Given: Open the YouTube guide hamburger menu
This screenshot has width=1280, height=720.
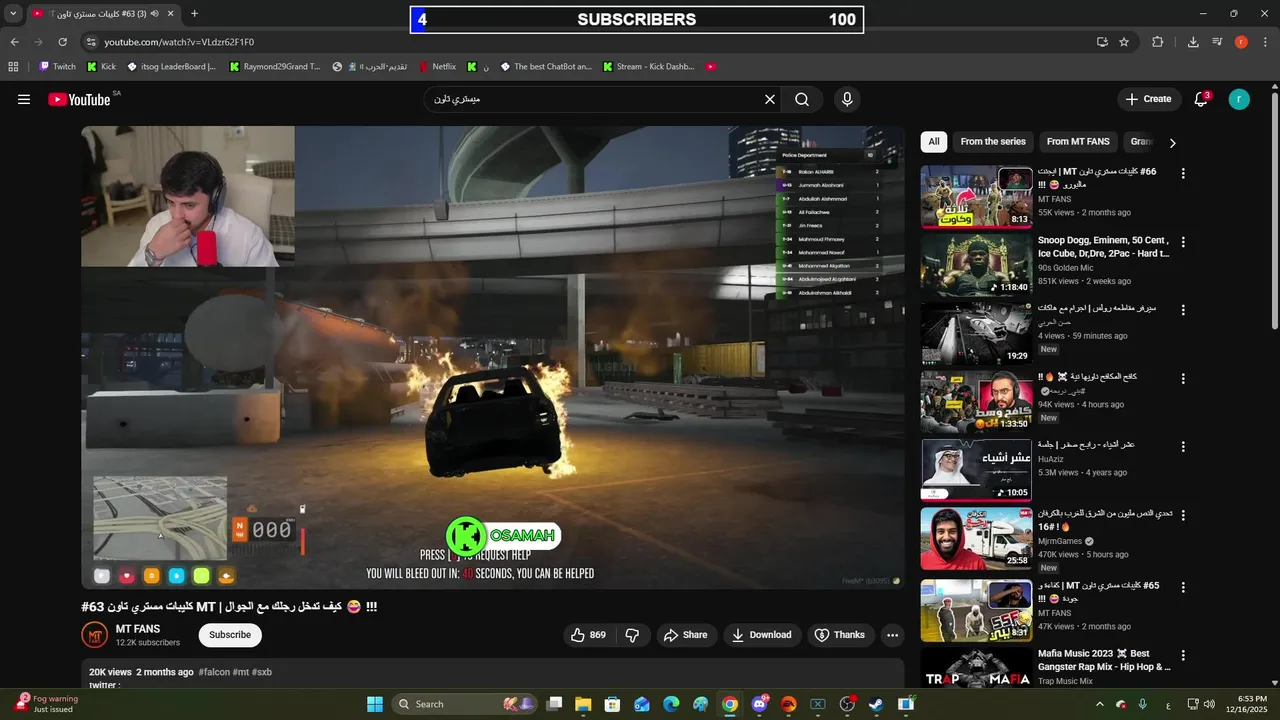Looking at the screenshot, I should [24, 99].
